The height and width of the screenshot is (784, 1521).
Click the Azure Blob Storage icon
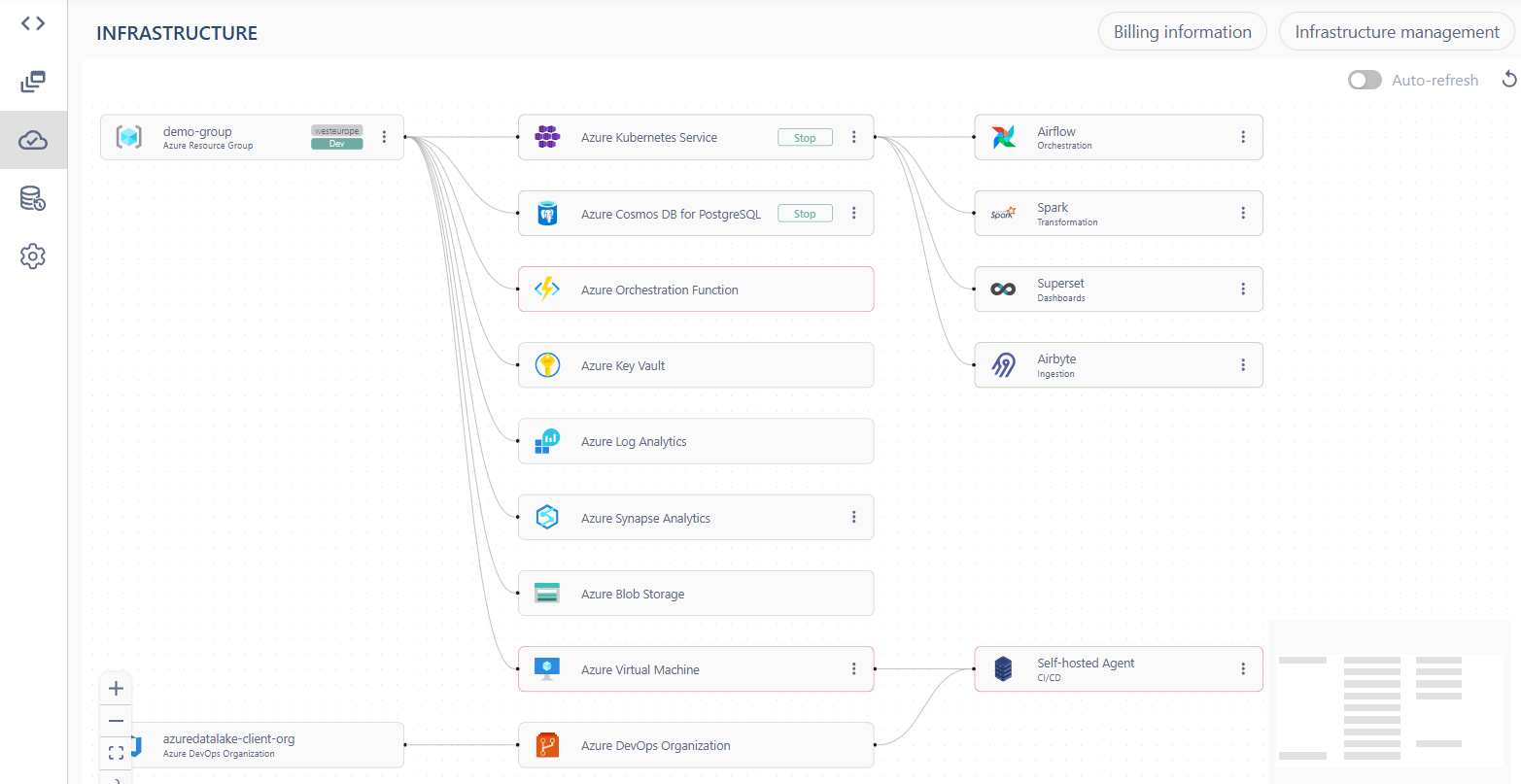(x=547, y=594)
